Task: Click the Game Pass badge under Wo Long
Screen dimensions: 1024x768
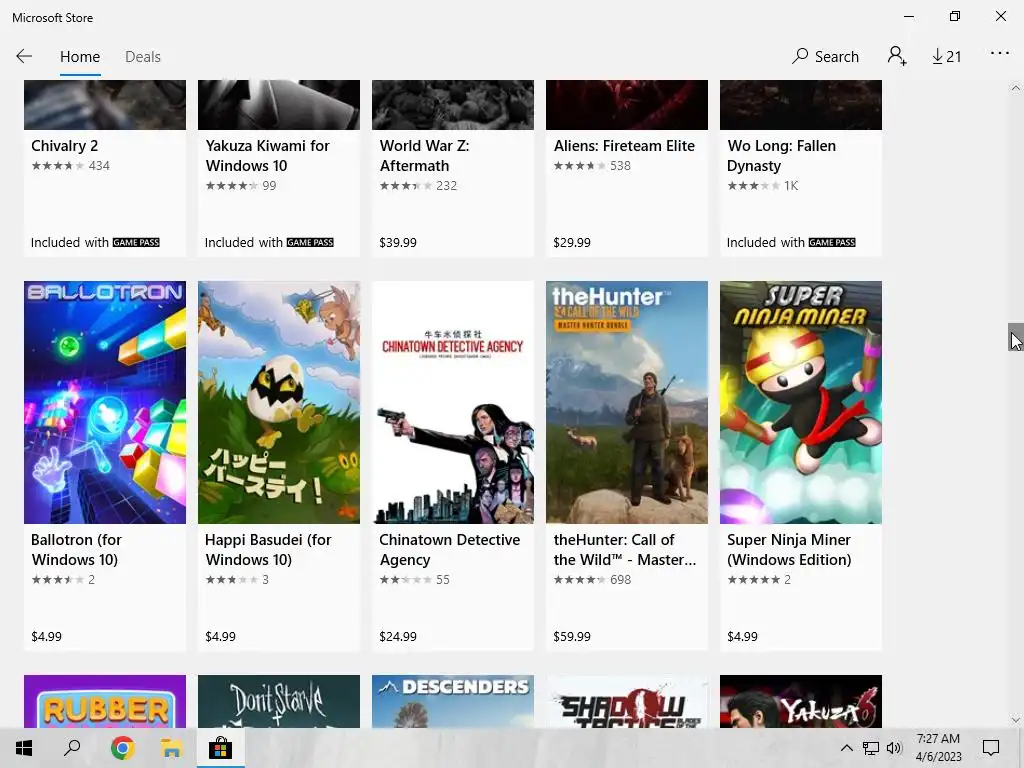Action: (x=832, y=242)
